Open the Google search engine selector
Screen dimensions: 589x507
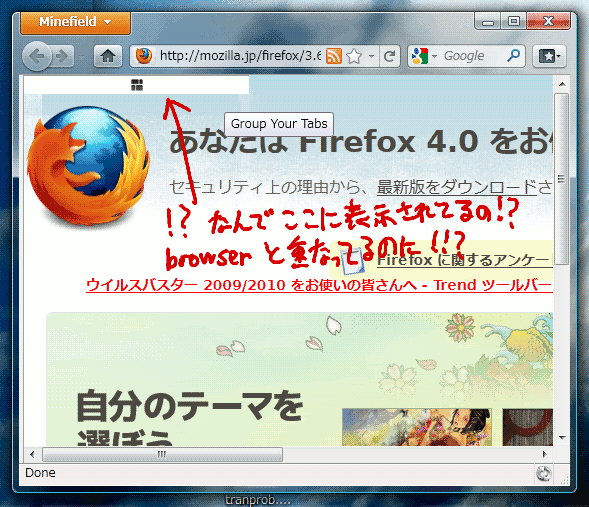pos(424,56)
